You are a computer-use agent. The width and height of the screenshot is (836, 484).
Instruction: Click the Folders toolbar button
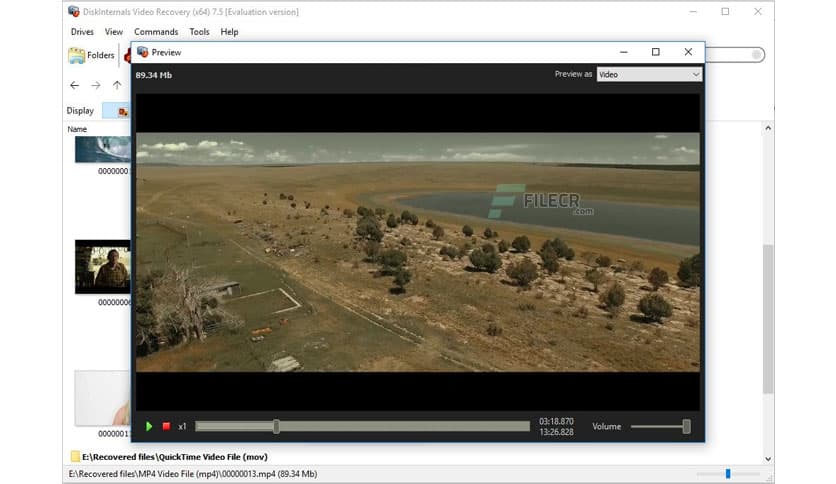[92, 55]
